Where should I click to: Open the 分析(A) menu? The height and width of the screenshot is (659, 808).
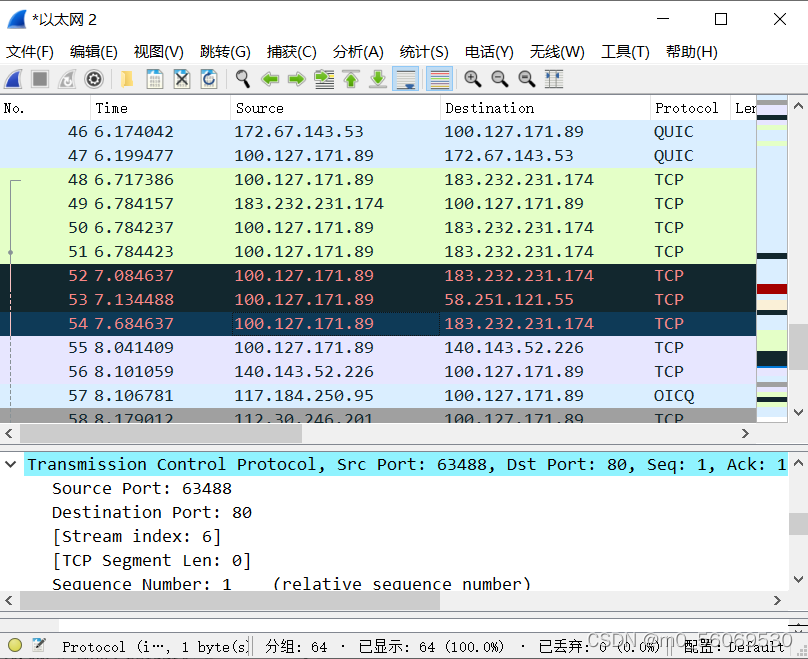coord(358,52)
